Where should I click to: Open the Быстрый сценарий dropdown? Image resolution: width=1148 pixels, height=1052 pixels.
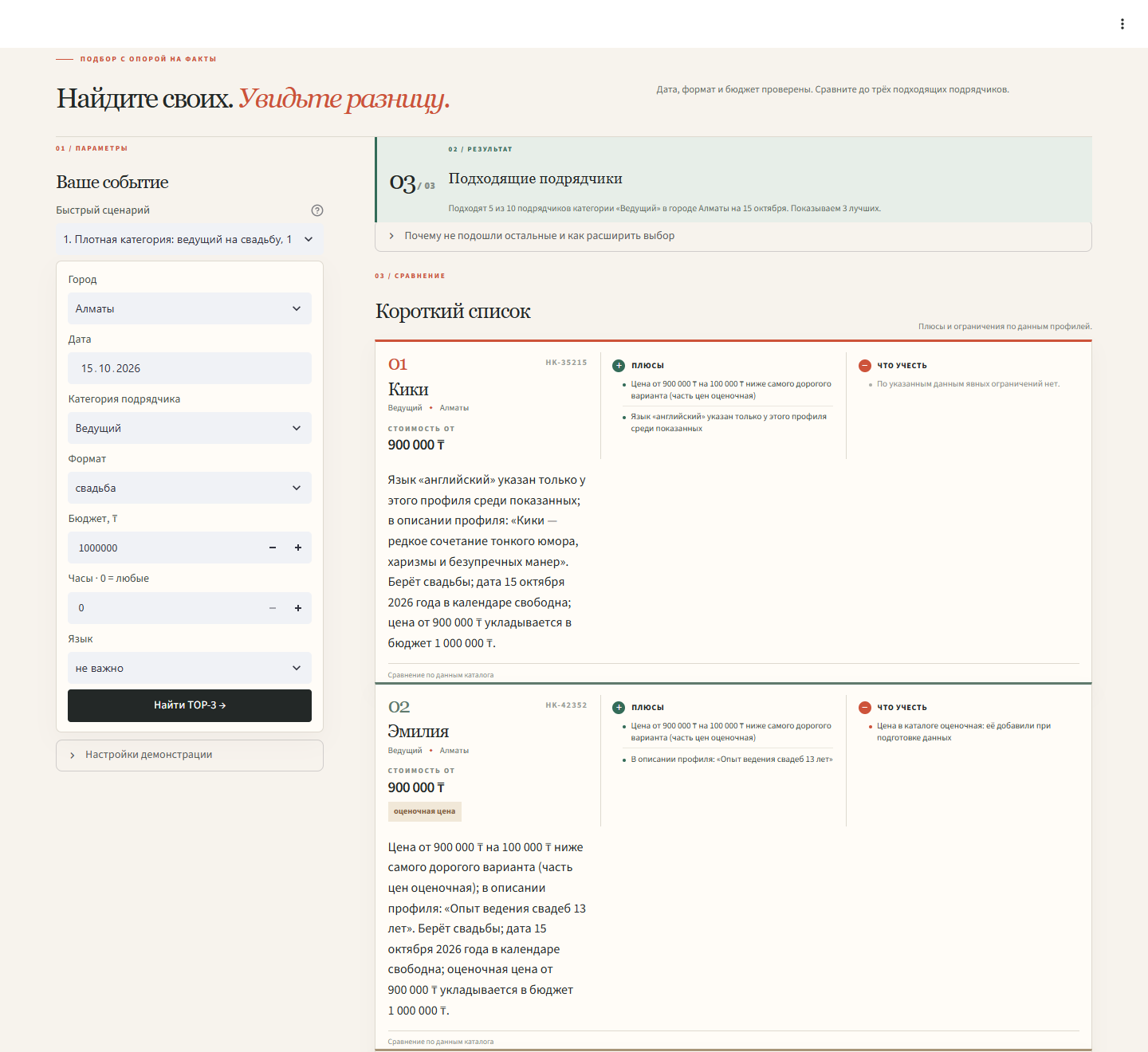pyautogui.click(x=190, y=239)
